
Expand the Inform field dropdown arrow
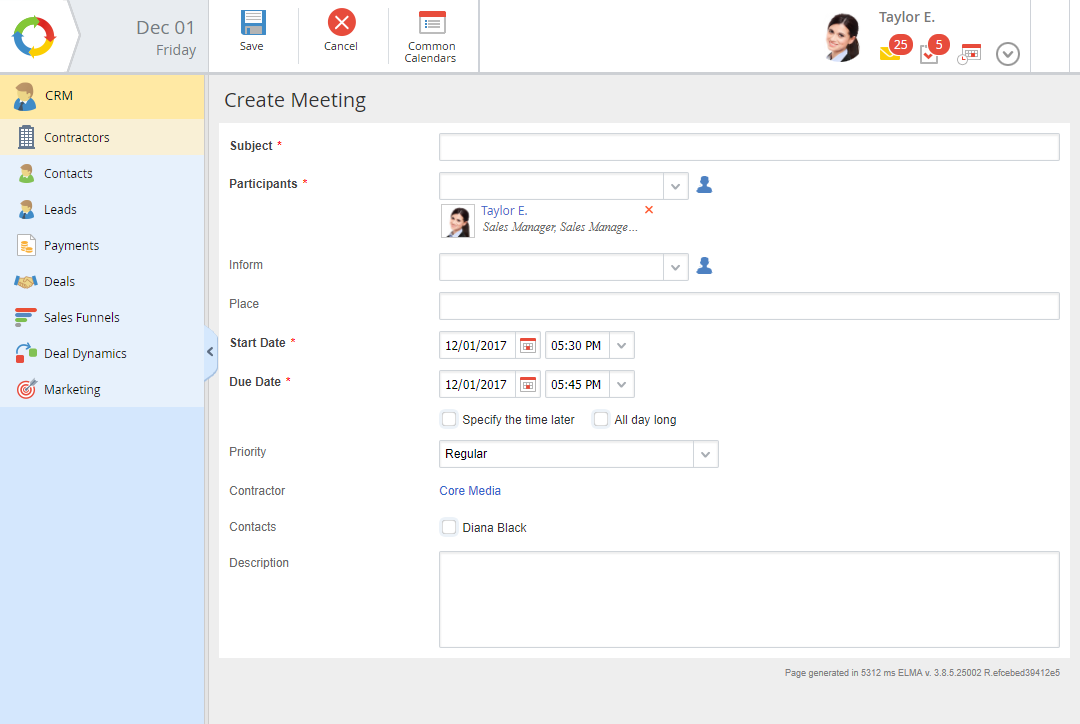(676, 267)
